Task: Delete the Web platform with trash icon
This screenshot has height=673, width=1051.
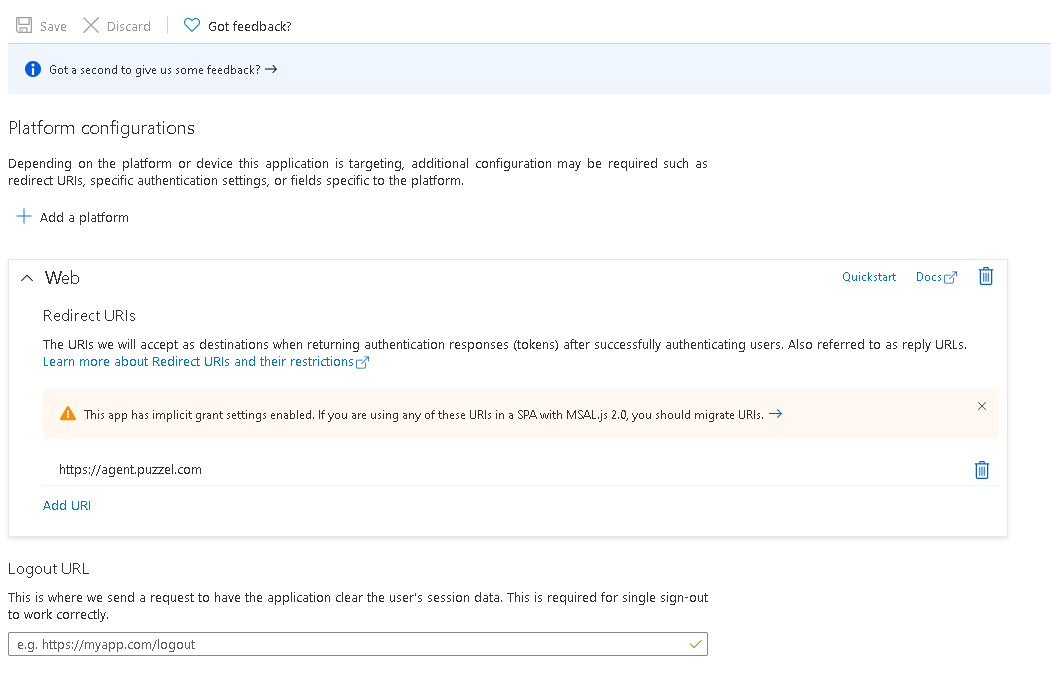Action: click(x=985, y=277)
